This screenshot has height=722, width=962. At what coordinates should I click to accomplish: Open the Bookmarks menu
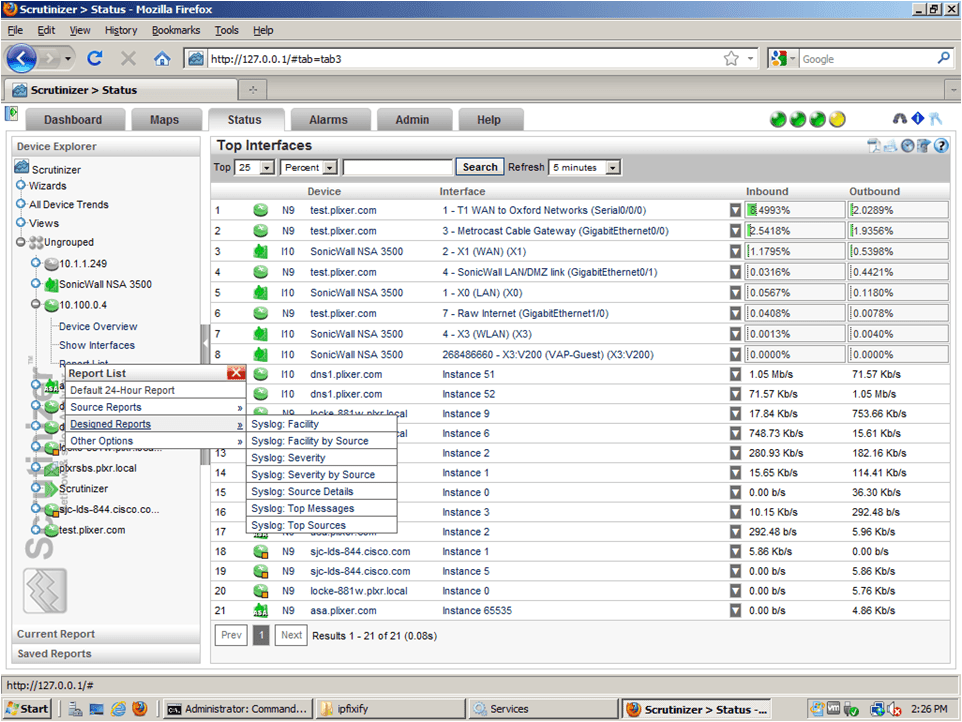click(x=176, y=30)
